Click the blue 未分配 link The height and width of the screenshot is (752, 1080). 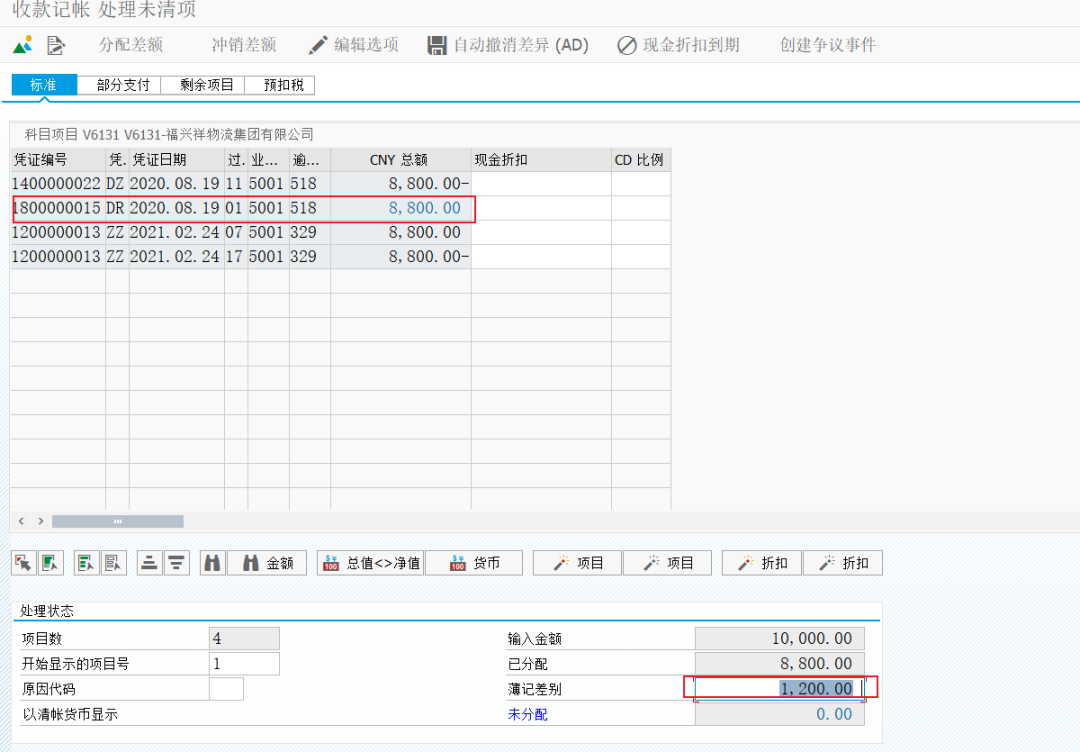[x=528, y=715]
